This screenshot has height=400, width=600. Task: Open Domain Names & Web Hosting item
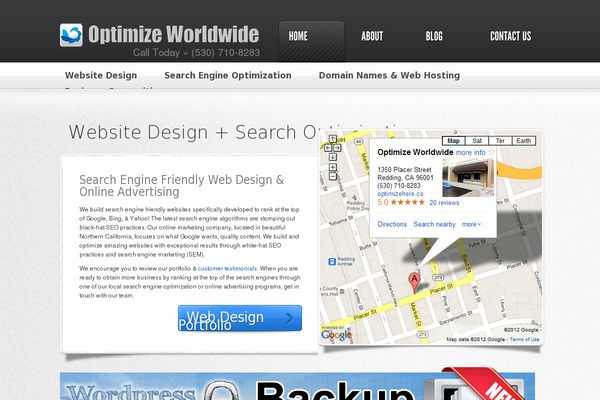pos(390,75)
